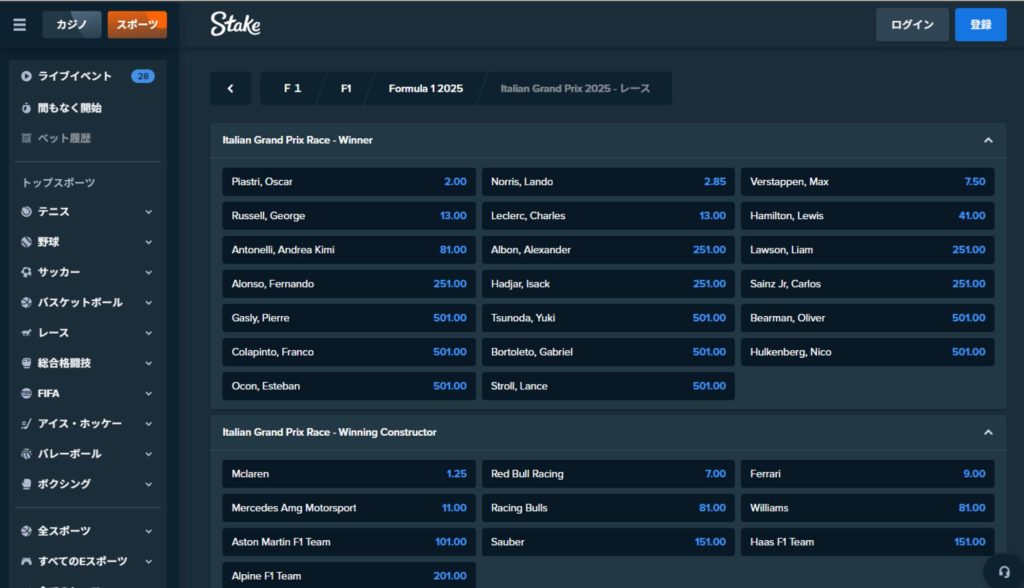Select Red Bull Racing odds 7.00
The width and height of the screenshot is (1024, 588).
coord(608,474)
